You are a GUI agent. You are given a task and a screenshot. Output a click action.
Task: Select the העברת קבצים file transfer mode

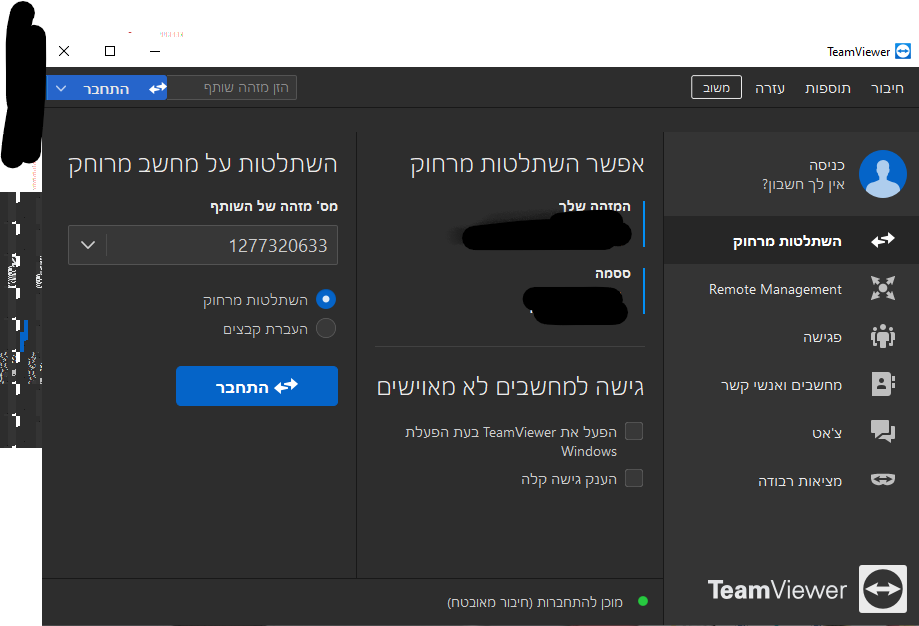325,326
